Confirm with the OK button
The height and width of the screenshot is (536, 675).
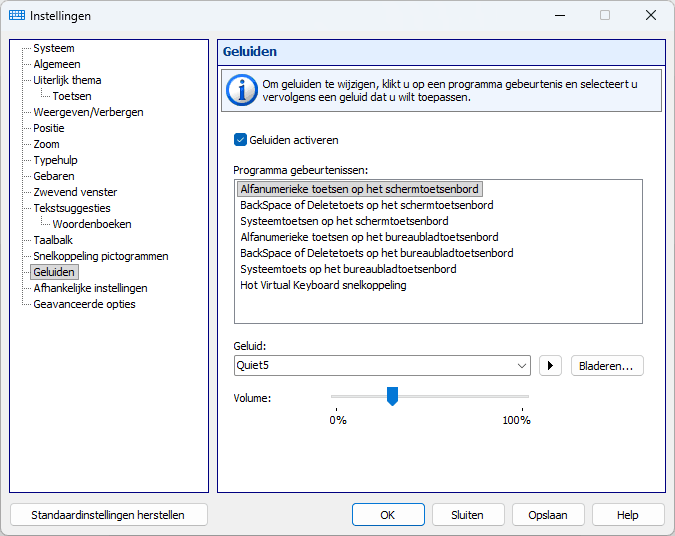pos(388,515)
